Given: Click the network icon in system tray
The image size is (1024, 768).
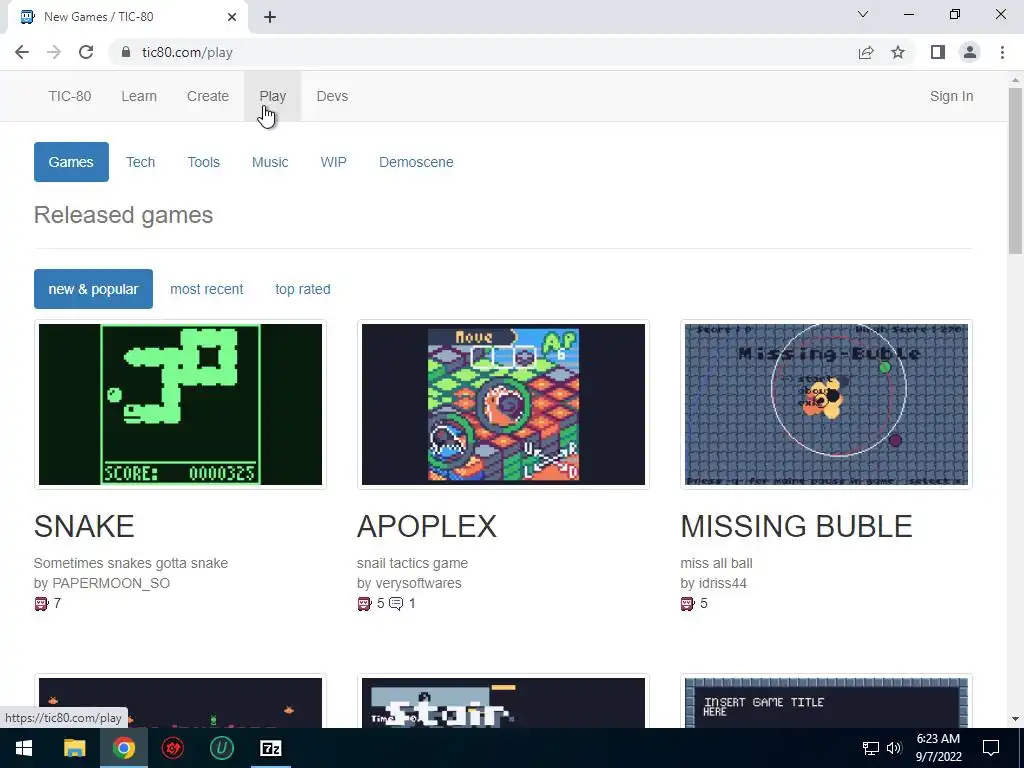Looking at the screenshot, I should pos(871,748).
